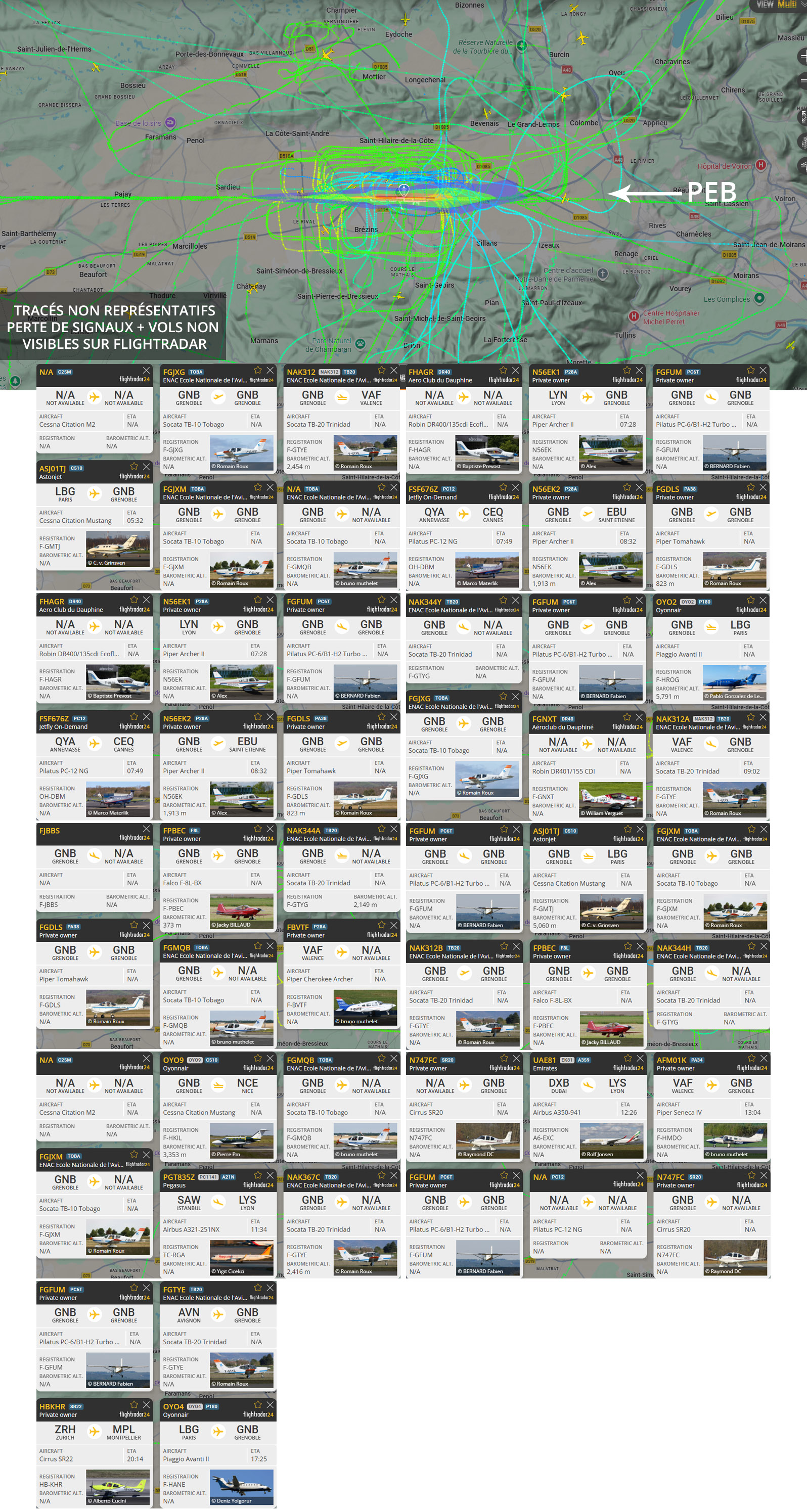
Task: Star the NAK344Y flight card
Action: [503, 600]
